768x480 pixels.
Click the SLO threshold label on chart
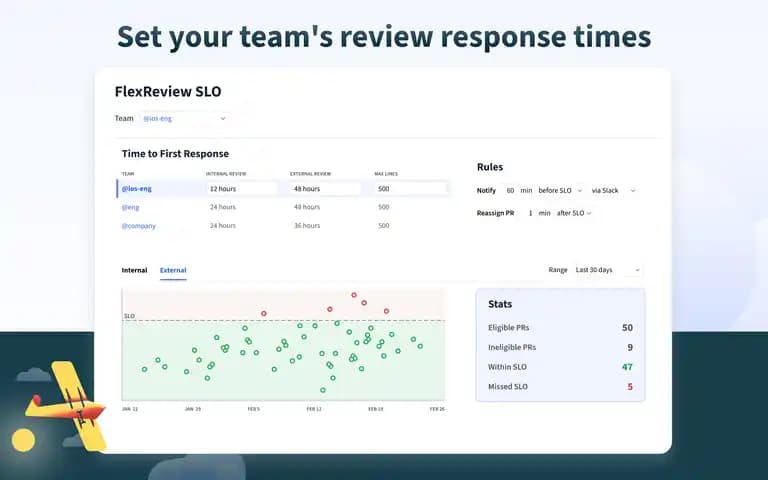coord(129,316)
